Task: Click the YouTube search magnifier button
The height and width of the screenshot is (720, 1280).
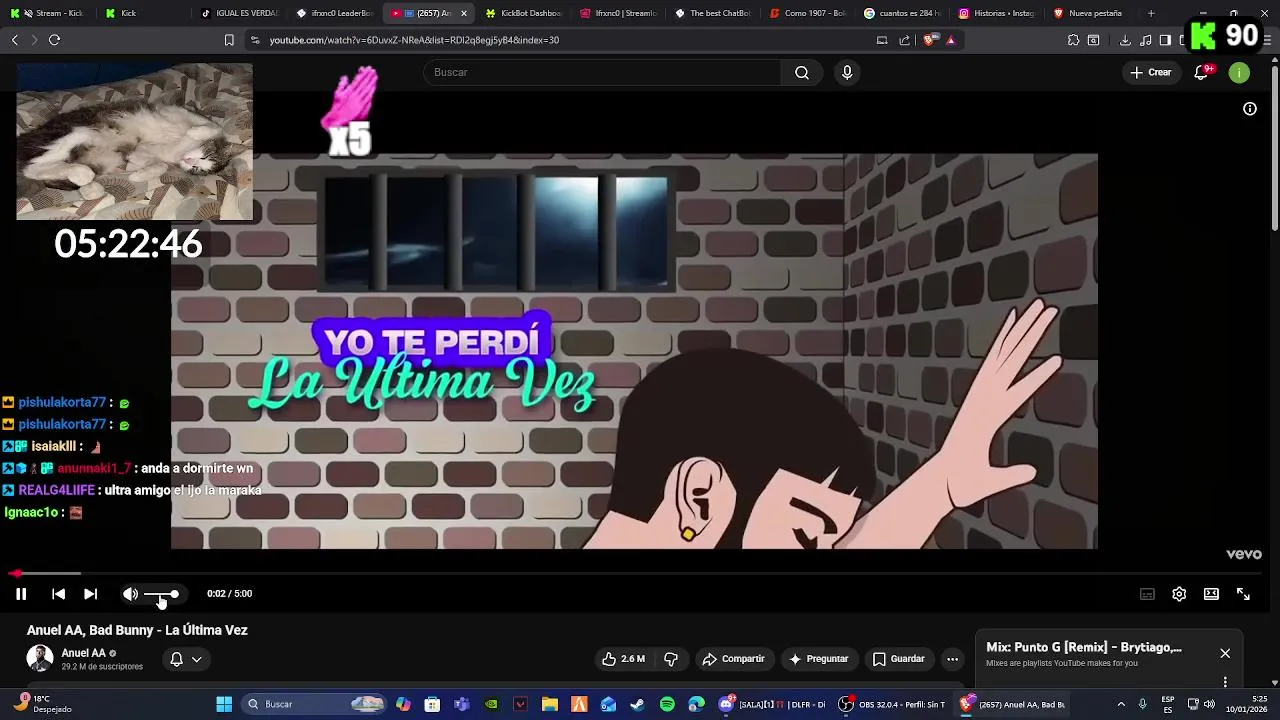Action: (x=802, y=72)
